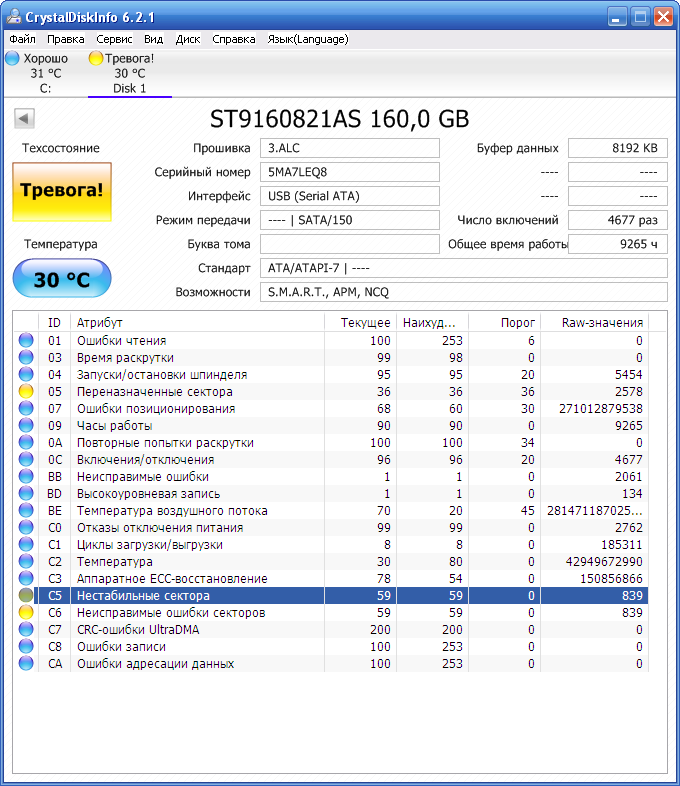The image size is (680, 786).
Task: Open the Вид menu
Action: tap(153, 39)
